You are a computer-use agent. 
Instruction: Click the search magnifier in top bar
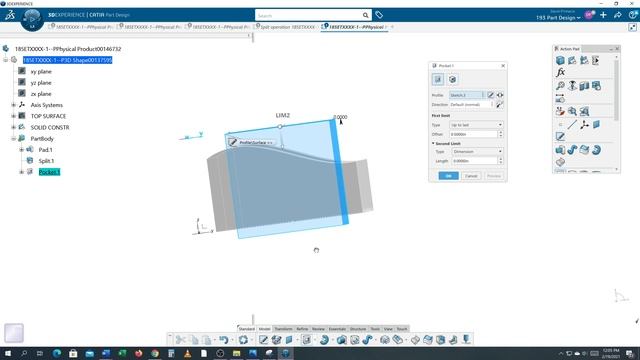(365, 16)
